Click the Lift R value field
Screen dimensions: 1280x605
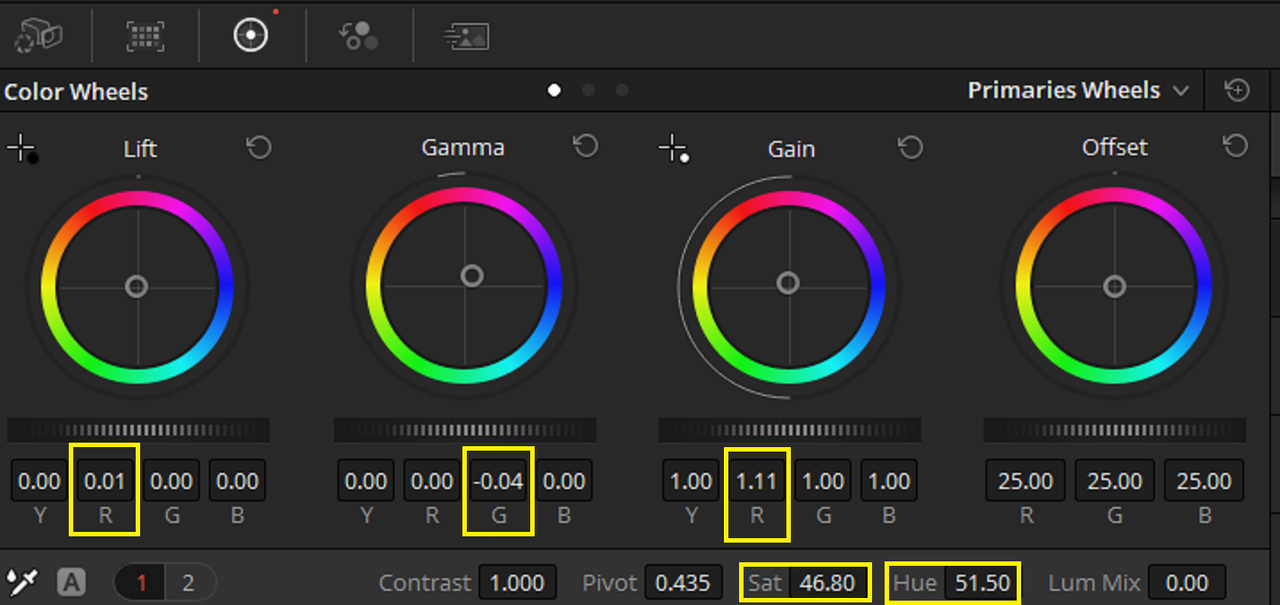click(x=105, y=481)
